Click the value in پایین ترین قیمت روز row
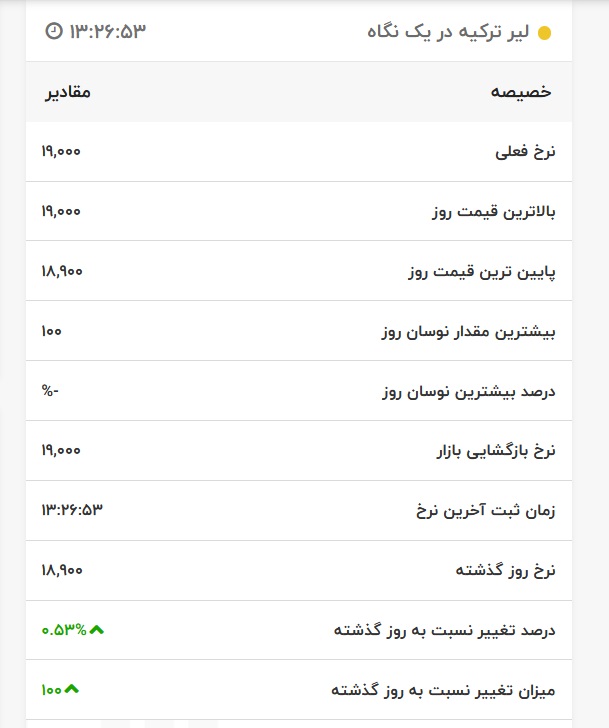This screenshot has height=728, width=609. coord(62,272)
